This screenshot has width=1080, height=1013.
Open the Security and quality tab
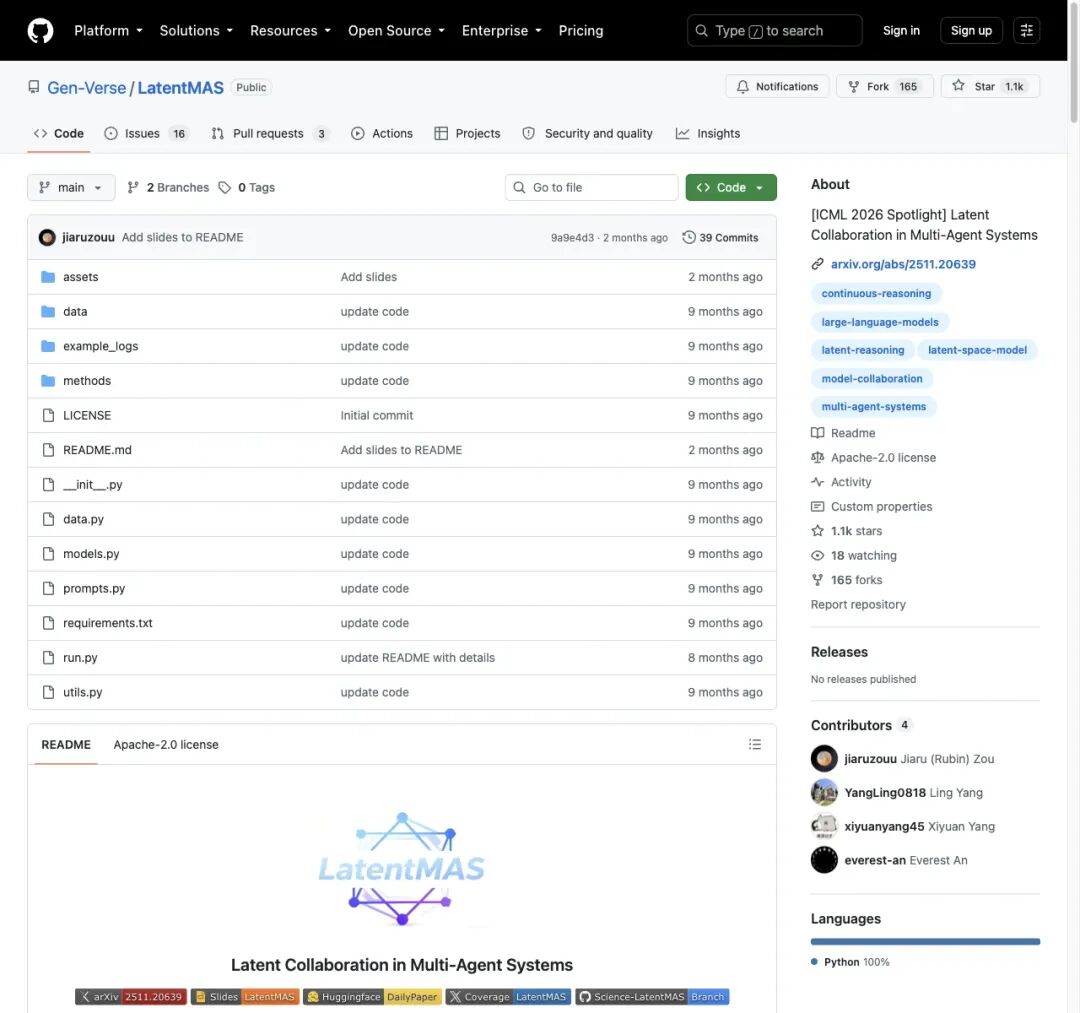coord(588,134)
